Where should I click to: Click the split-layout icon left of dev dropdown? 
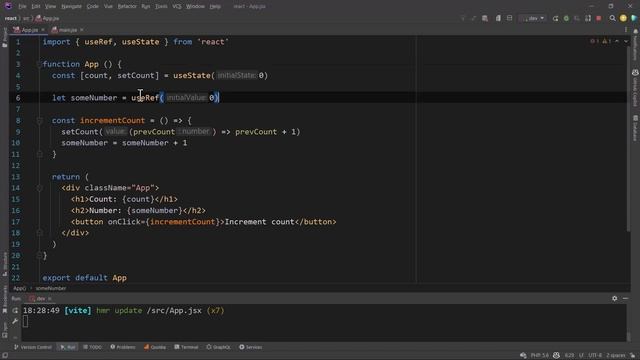pos(509,18)
